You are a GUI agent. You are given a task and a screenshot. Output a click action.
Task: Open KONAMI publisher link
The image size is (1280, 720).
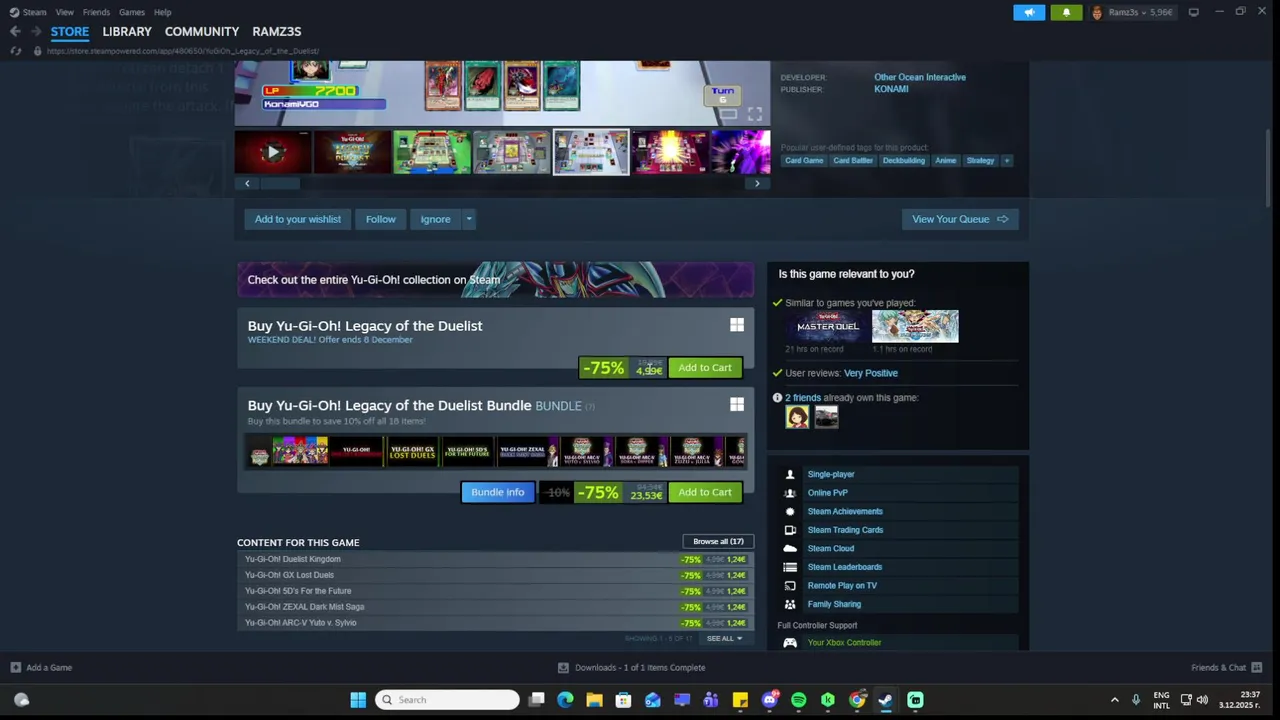(891, 89)
